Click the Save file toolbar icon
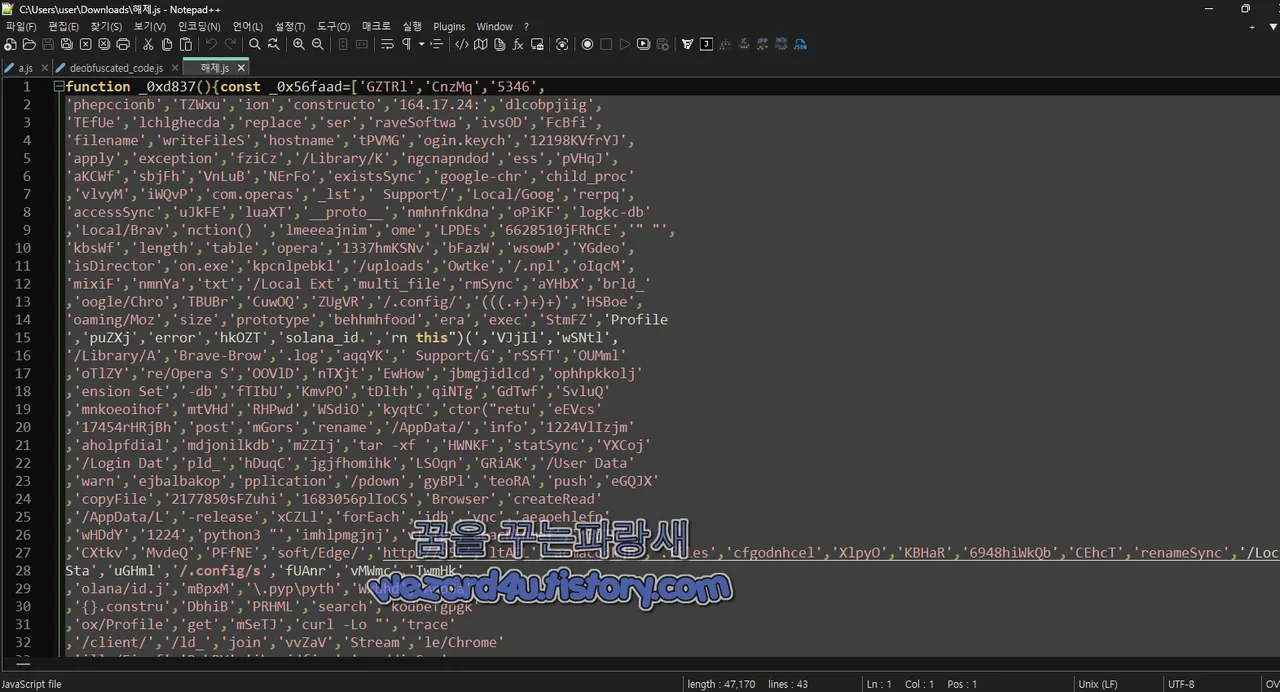 [48, 44]
